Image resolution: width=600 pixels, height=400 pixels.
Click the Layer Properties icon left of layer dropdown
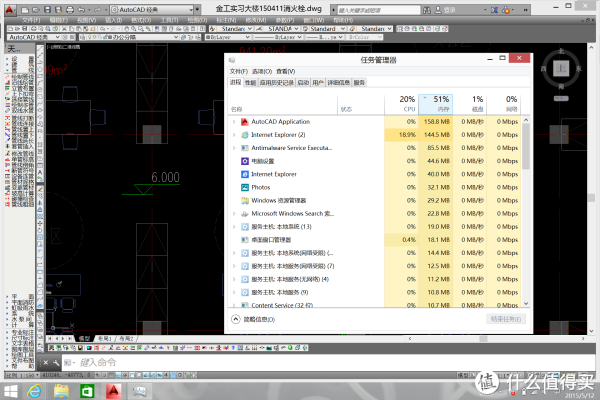coord(83,37)
